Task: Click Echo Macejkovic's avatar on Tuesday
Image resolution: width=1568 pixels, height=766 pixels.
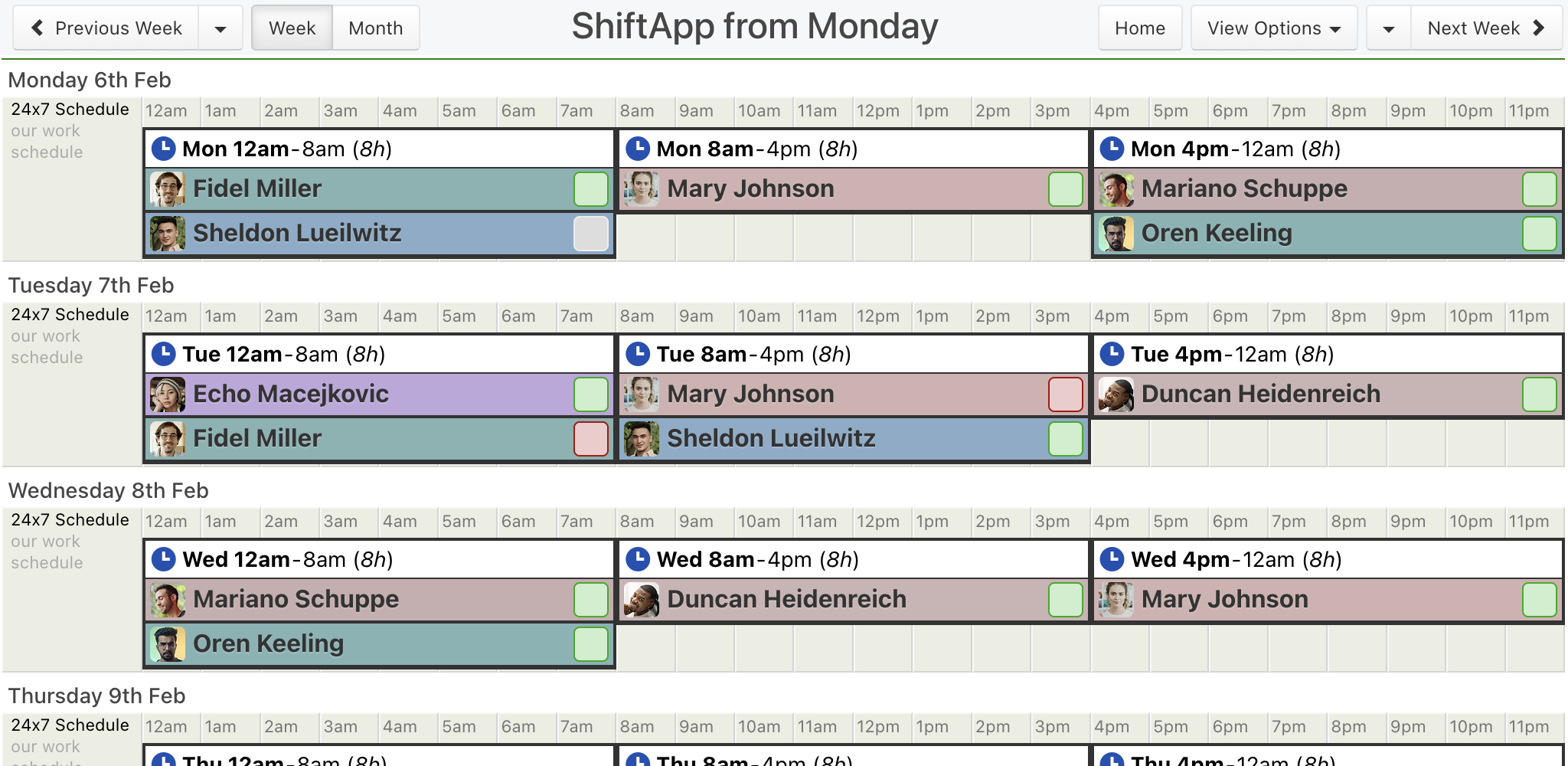Action: pos(168,394)
